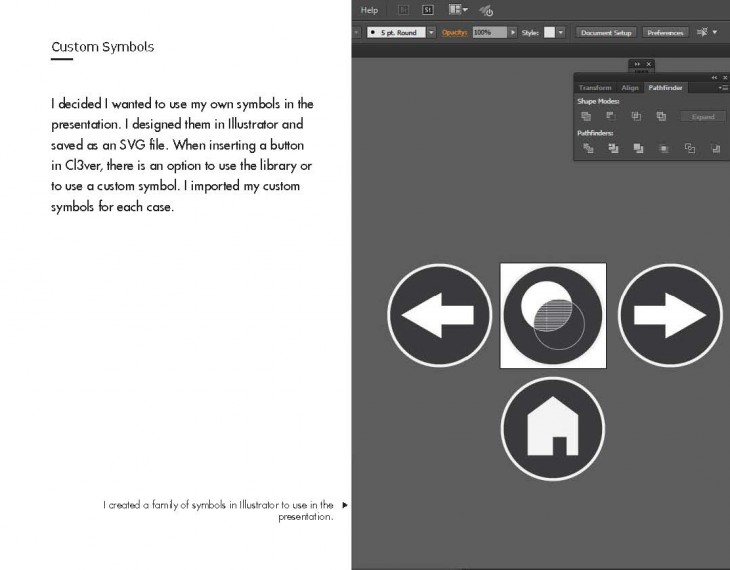Click the Merge pathfinder icon
The width and height of the screenshot is (730, 570).
[638, 148]
